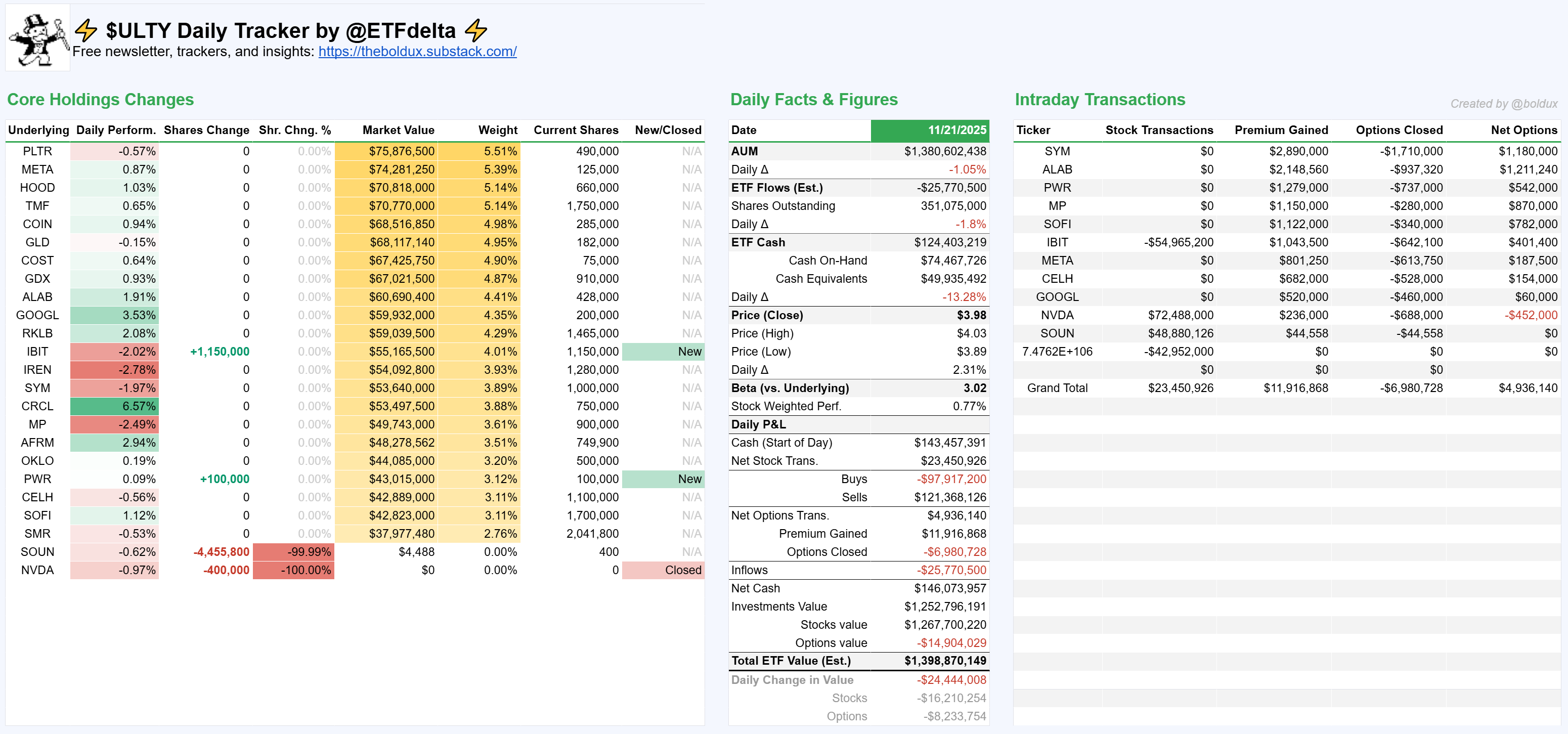
Task: Click the left lightning bolt icon
Action: (x=86, y=30)
